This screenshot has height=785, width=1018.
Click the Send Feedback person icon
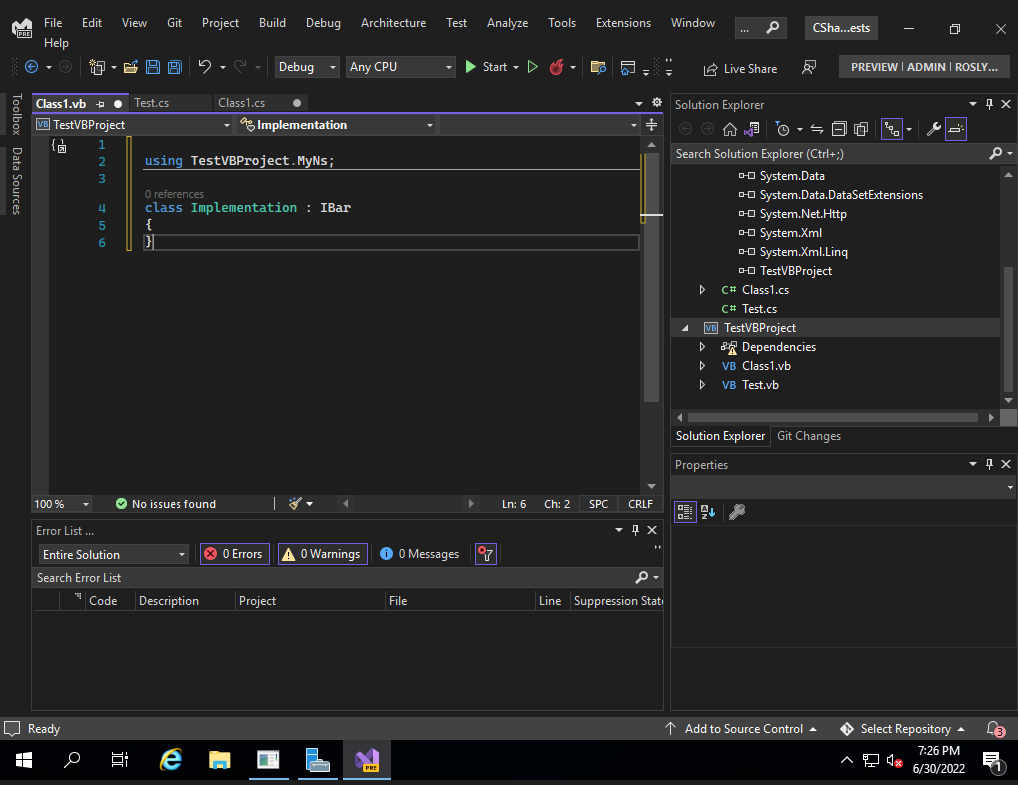(x=809, y=68)
